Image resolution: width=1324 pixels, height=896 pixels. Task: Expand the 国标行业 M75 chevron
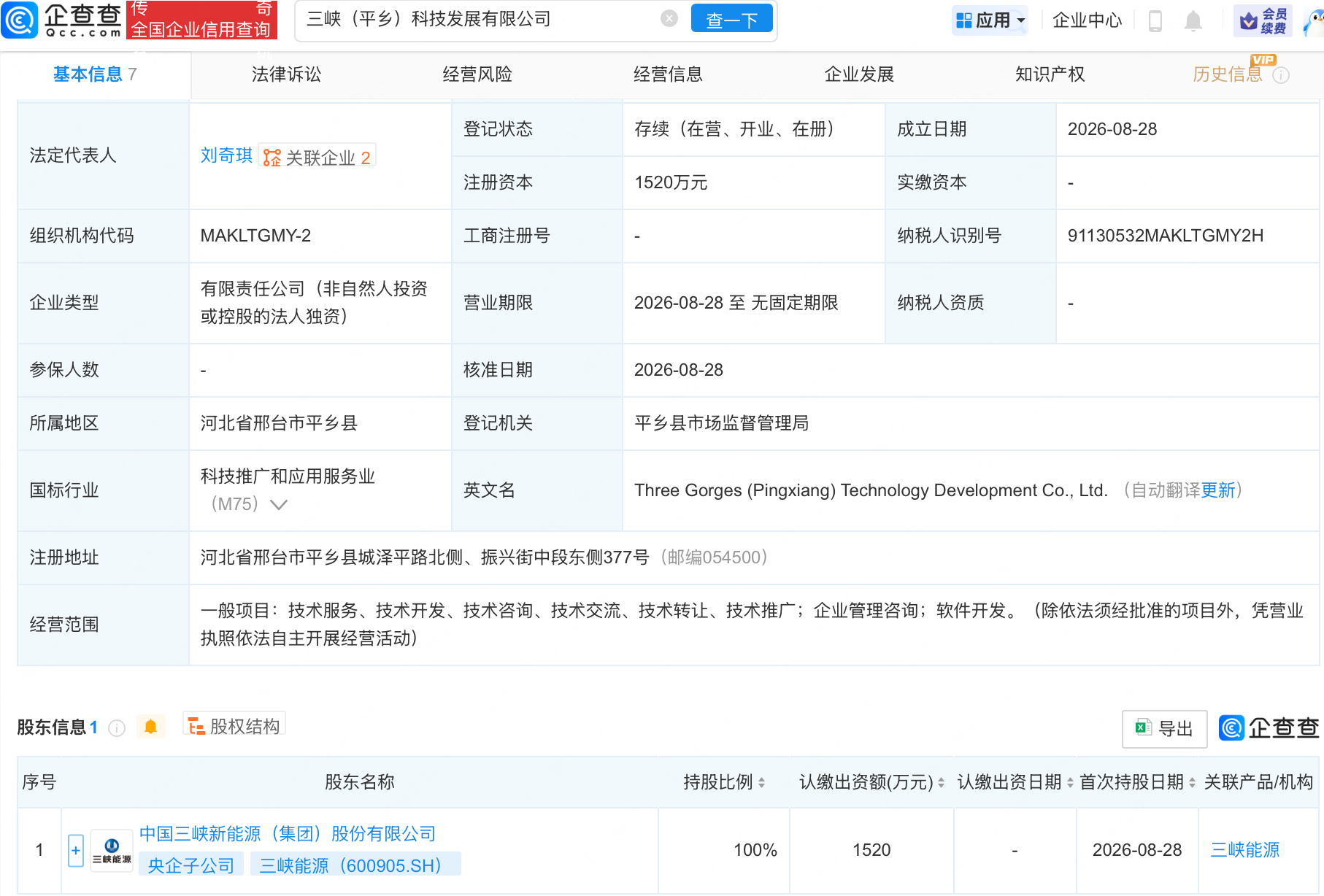coord(279,504)
